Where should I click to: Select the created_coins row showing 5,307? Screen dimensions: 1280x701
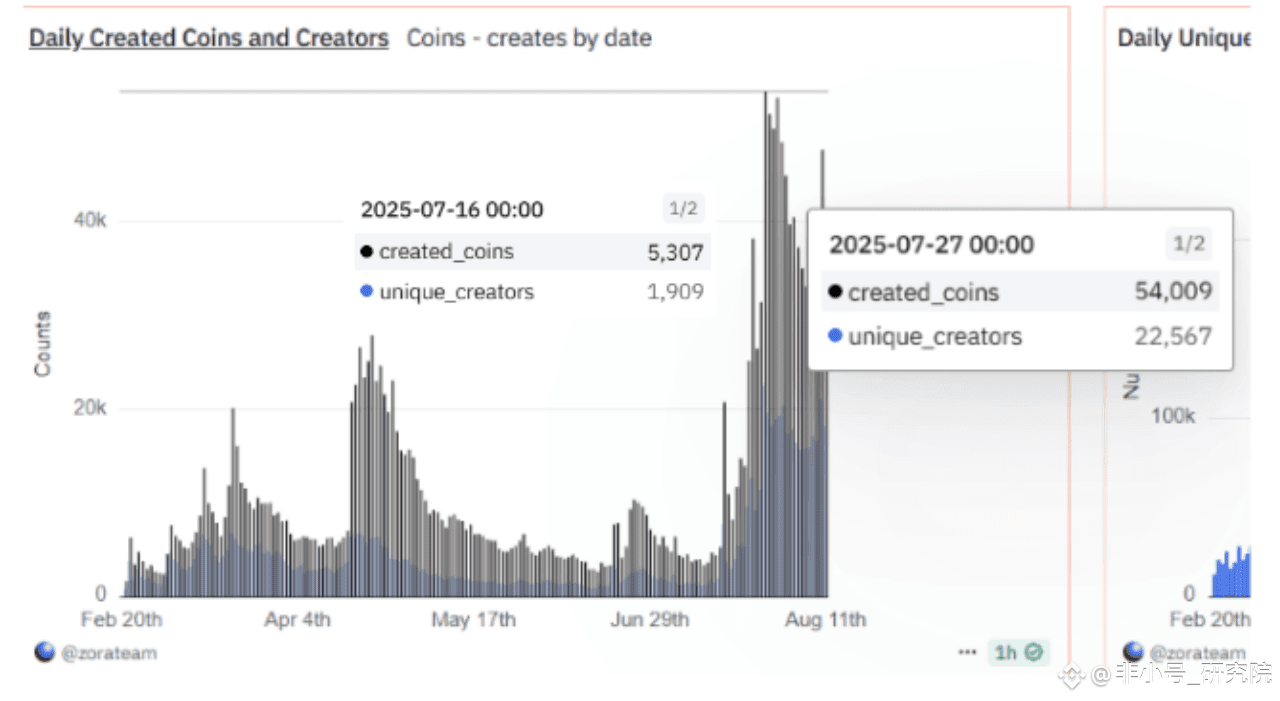click(533, 252)
